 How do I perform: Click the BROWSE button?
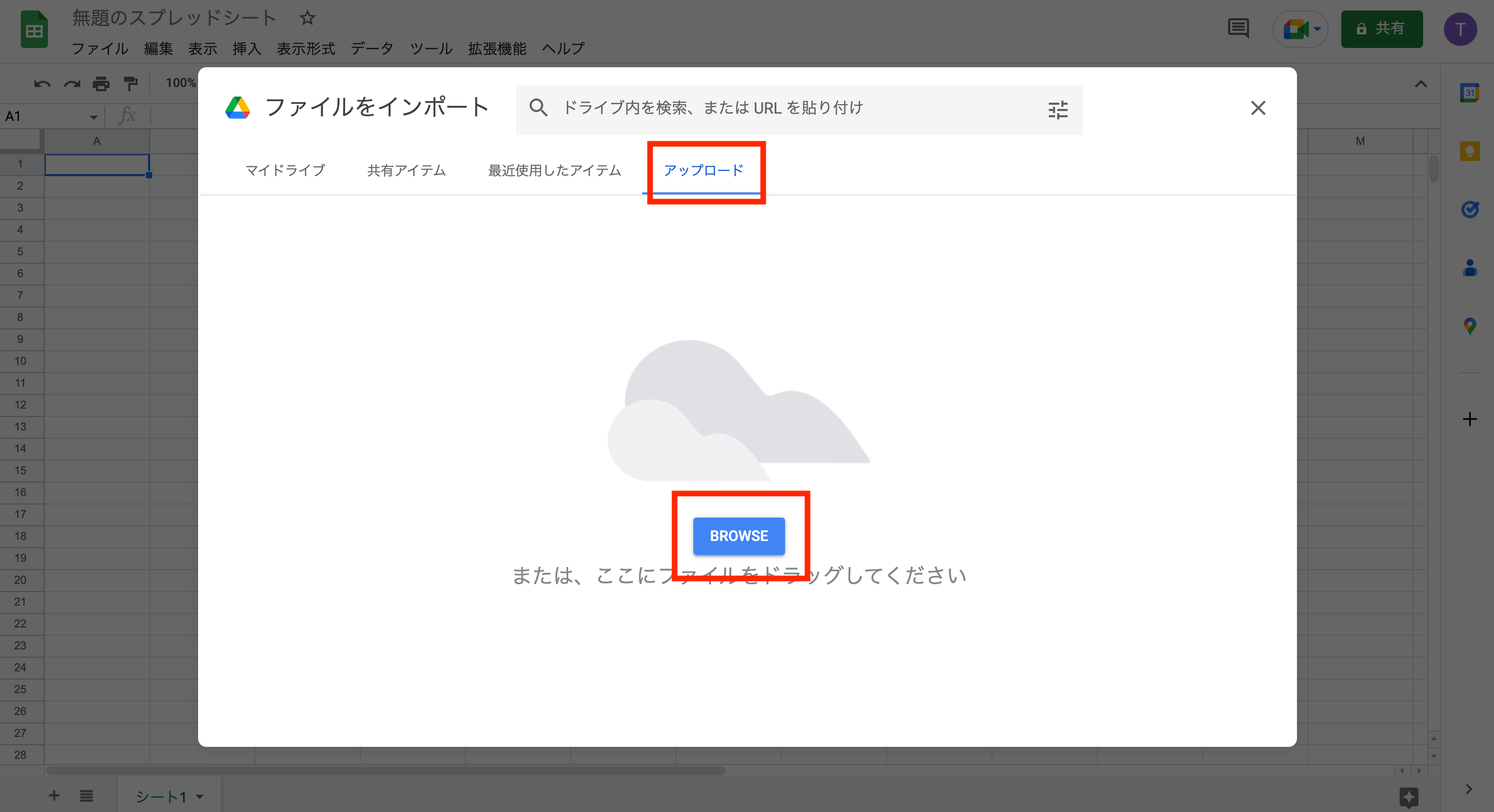coord(738,535)
